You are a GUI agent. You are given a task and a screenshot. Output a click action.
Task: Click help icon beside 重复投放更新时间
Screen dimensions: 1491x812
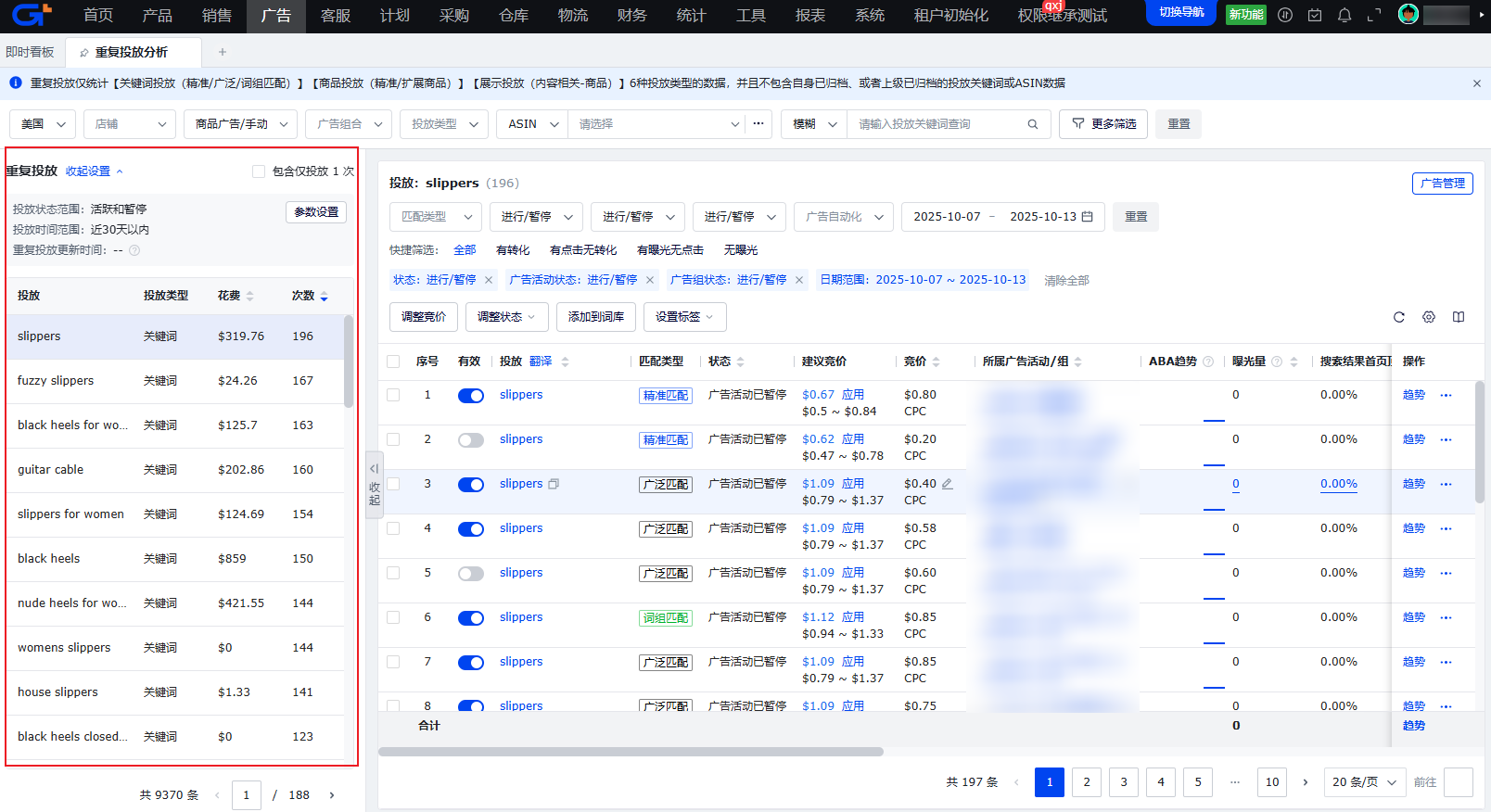pyautogui.click(x=134, y=250)
